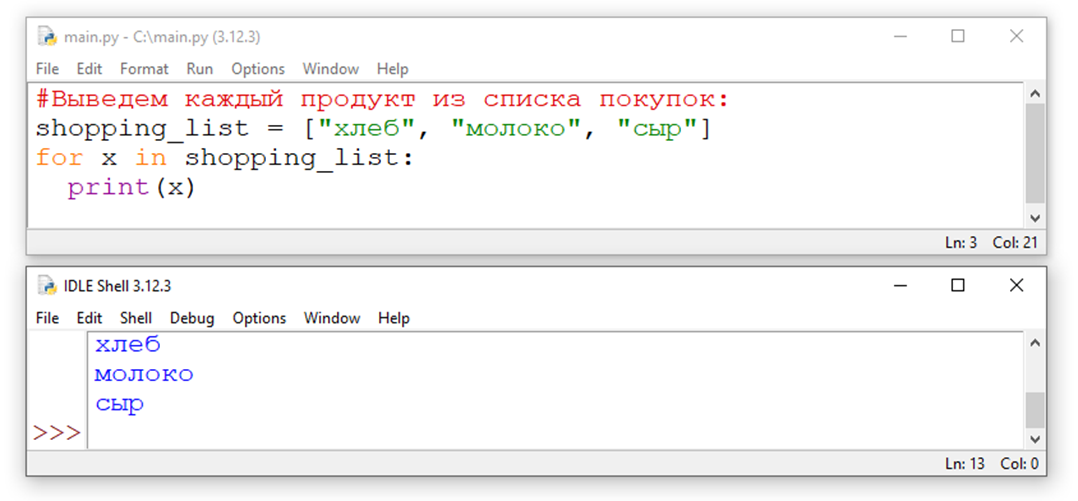Click shopping_list in the for loop line

[292, 158]
